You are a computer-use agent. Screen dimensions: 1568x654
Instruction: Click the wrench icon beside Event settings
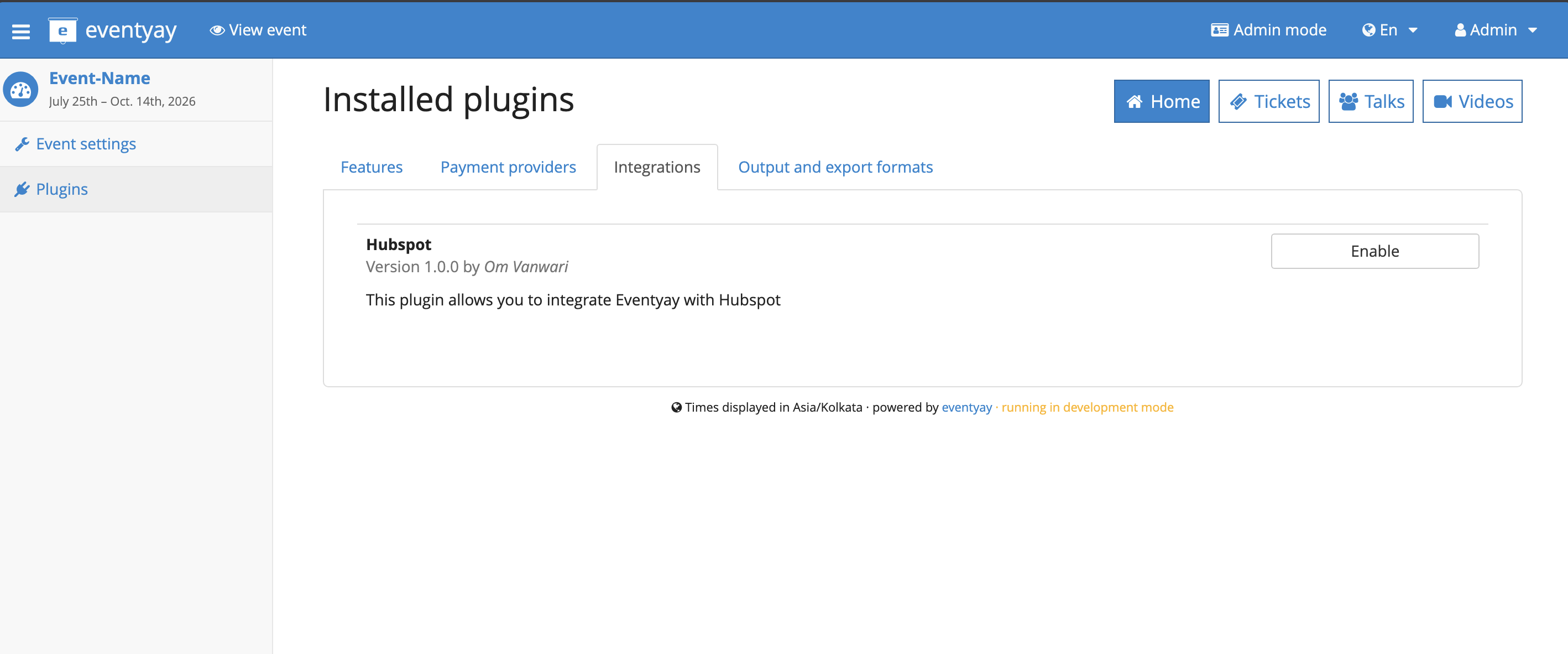[22, 144]
